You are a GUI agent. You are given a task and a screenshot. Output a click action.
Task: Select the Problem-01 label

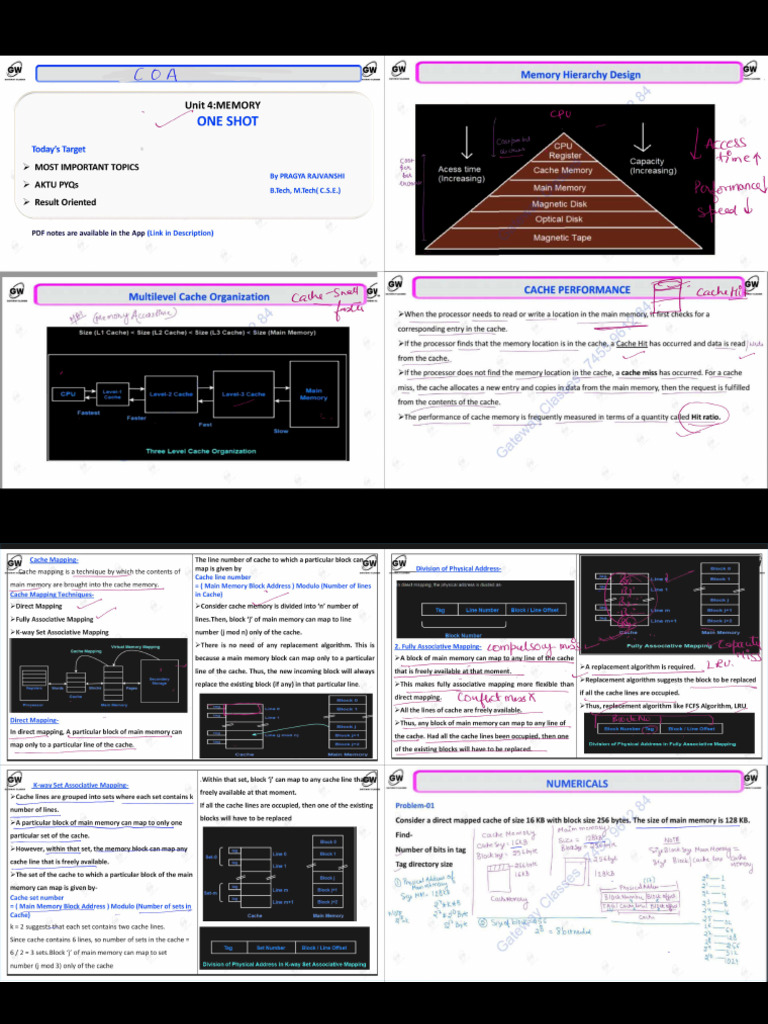(415, 805)
